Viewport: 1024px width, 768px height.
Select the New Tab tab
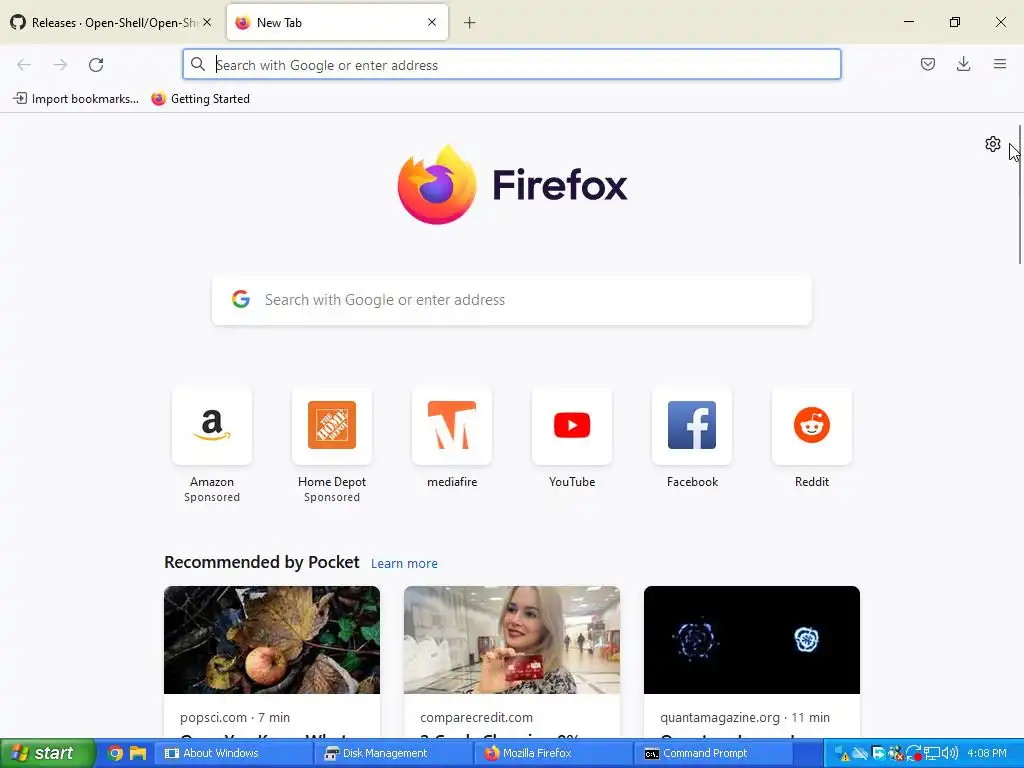click(337, 23)
